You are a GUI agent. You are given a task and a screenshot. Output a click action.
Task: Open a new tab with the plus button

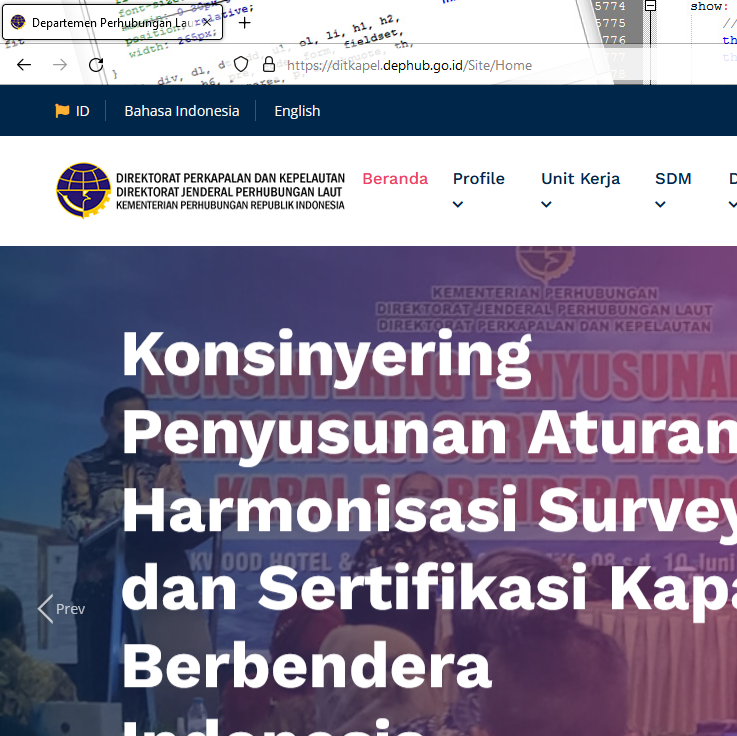[x=244, y=23]
